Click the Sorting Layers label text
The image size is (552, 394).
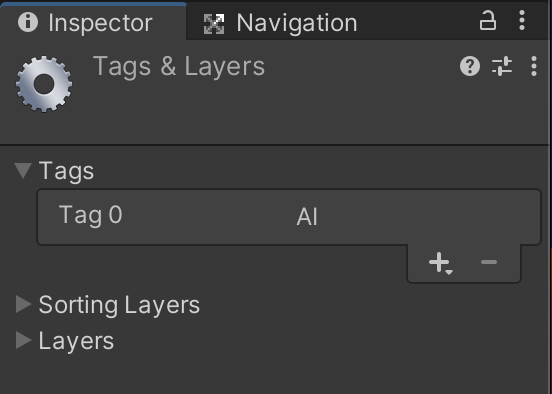coord(119,305)
